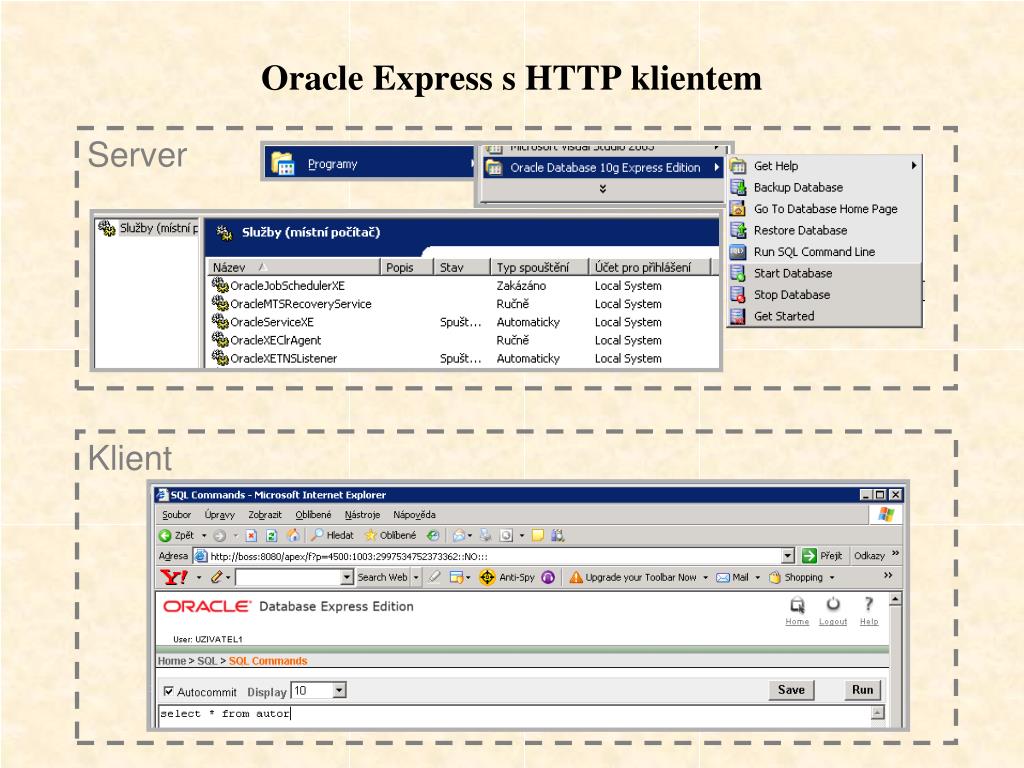Open the Nápověda menu
The width and height of the screenshot is (1024, 768).
(414, 515)
